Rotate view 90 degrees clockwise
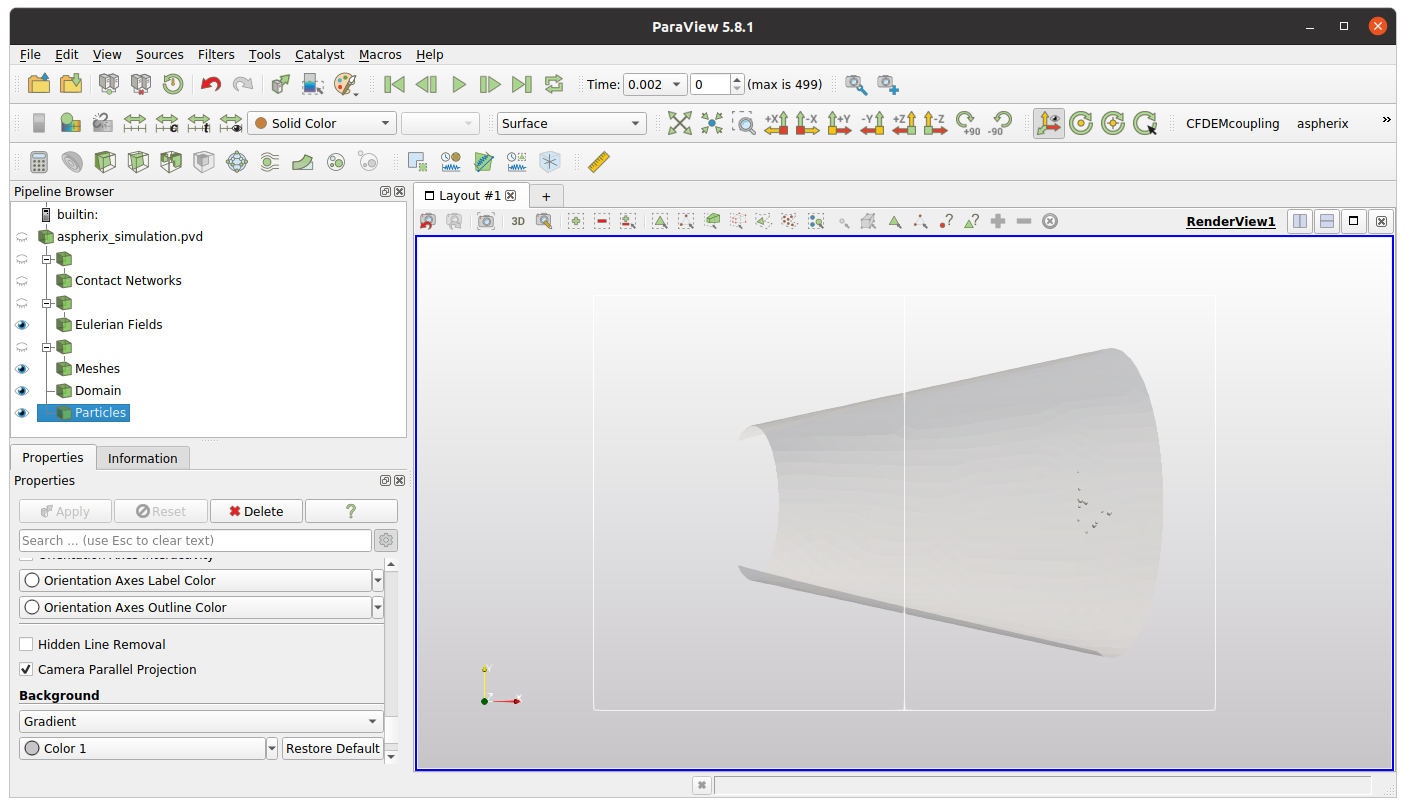Viewport: 1406px width, 807px height. pyautogui.click(x=967, y=123)
